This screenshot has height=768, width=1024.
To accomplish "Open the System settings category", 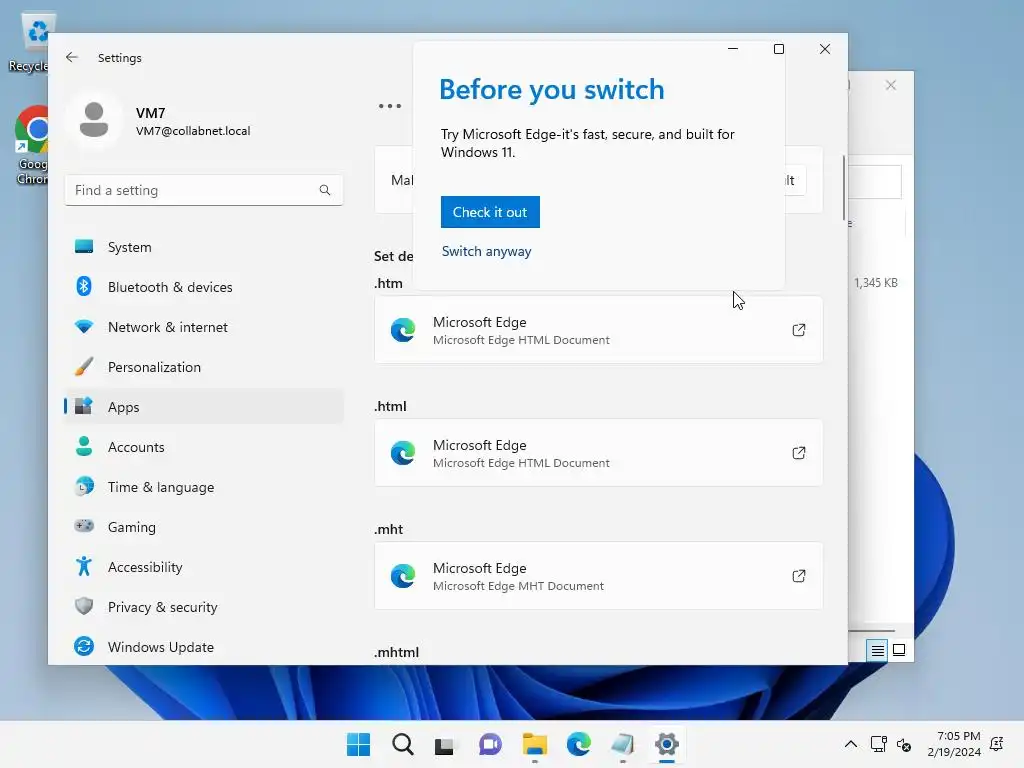I will 204,247.
